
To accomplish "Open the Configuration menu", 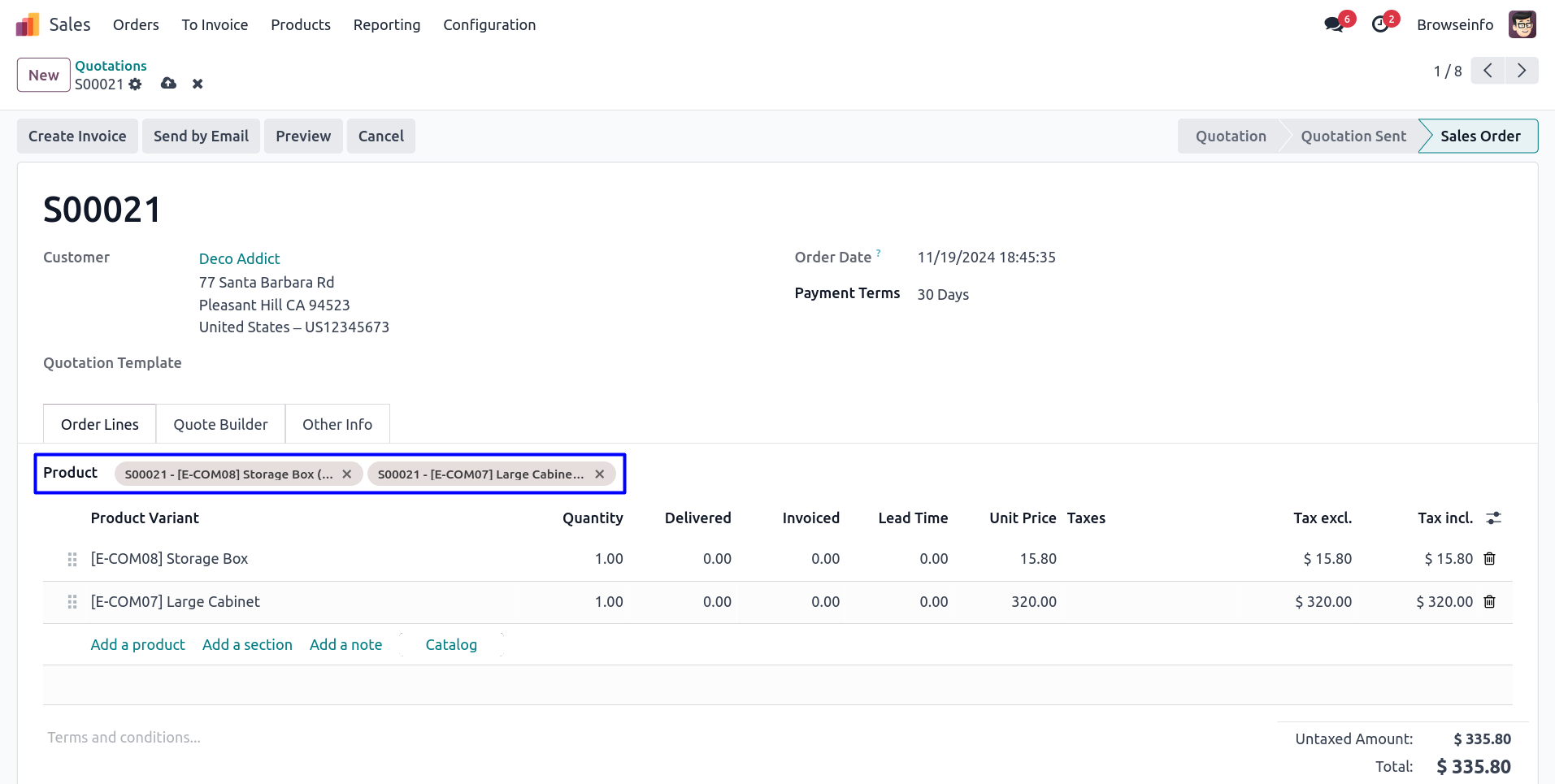I will coord(489,25).
